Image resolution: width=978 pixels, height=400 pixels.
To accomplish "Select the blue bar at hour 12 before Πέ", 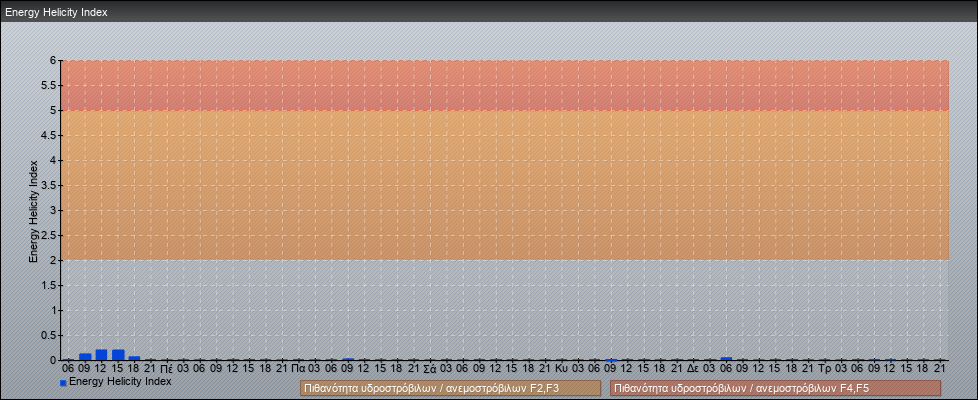I will 101,355.
